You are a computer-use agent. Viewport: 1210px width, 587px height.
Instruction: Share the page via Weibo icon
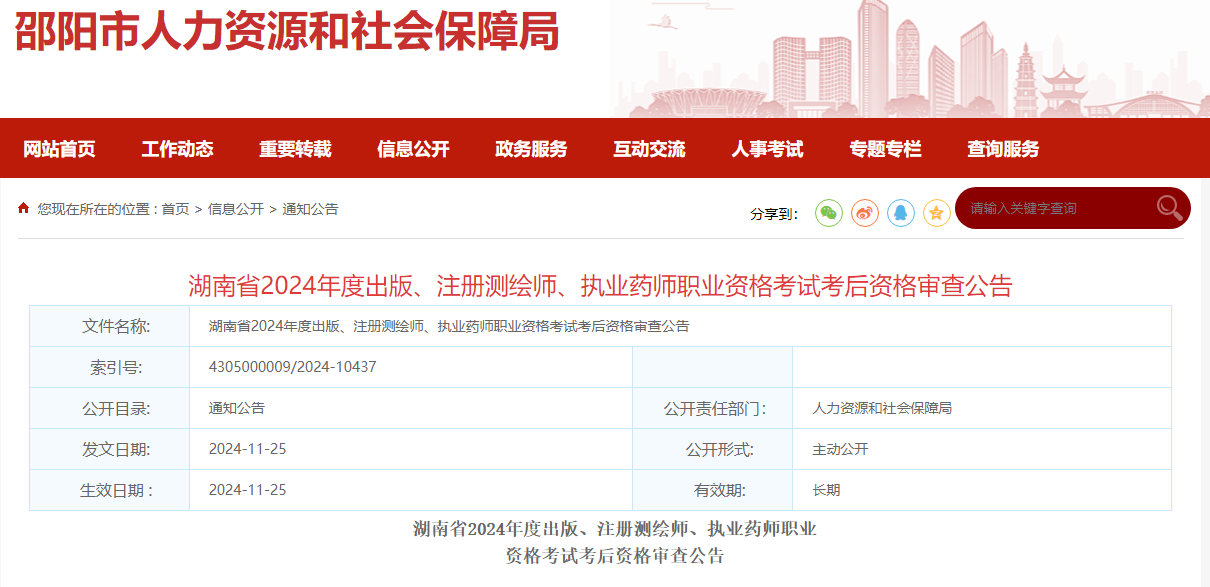tap(865, 212)
